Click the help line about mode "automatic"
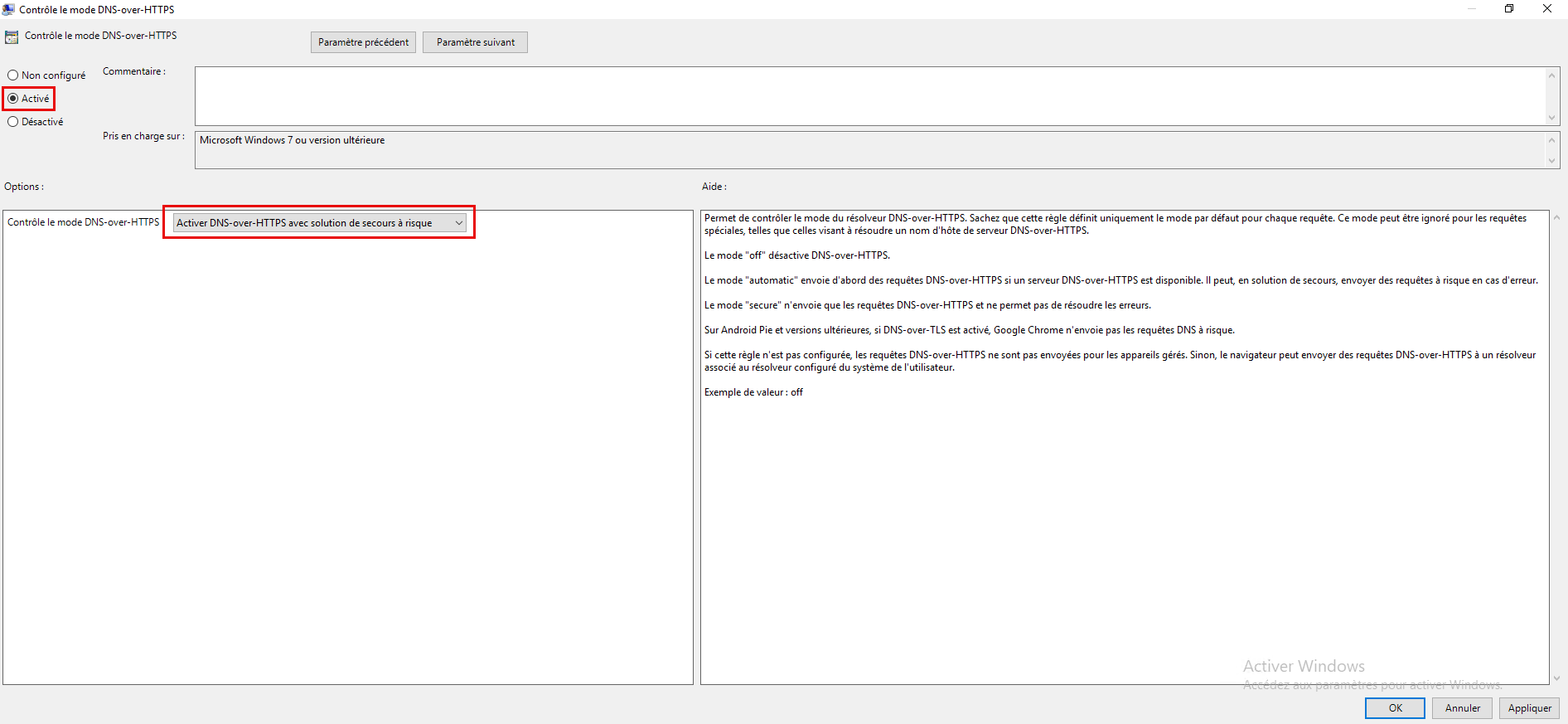Viewport: 1568px width, 724px height. (x=1120, y=280)
